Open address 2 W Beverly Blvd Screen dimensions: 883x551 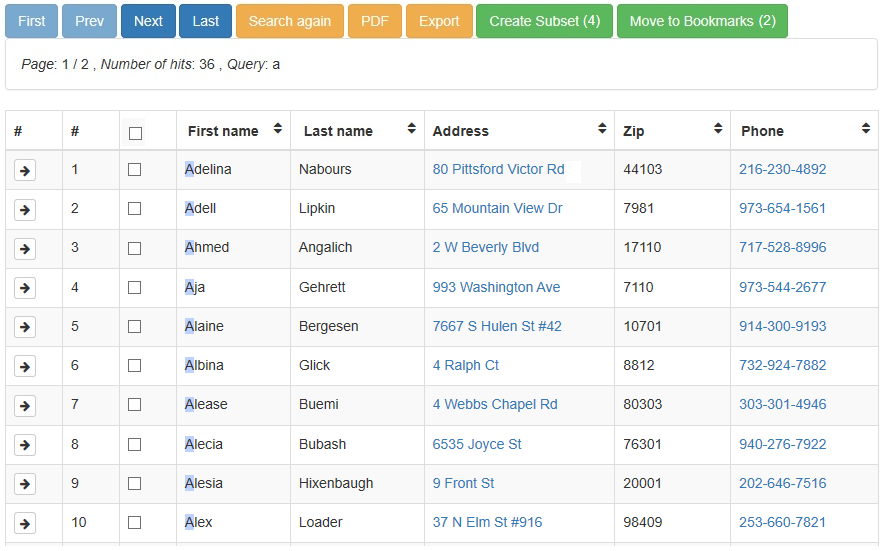[485, 247]
